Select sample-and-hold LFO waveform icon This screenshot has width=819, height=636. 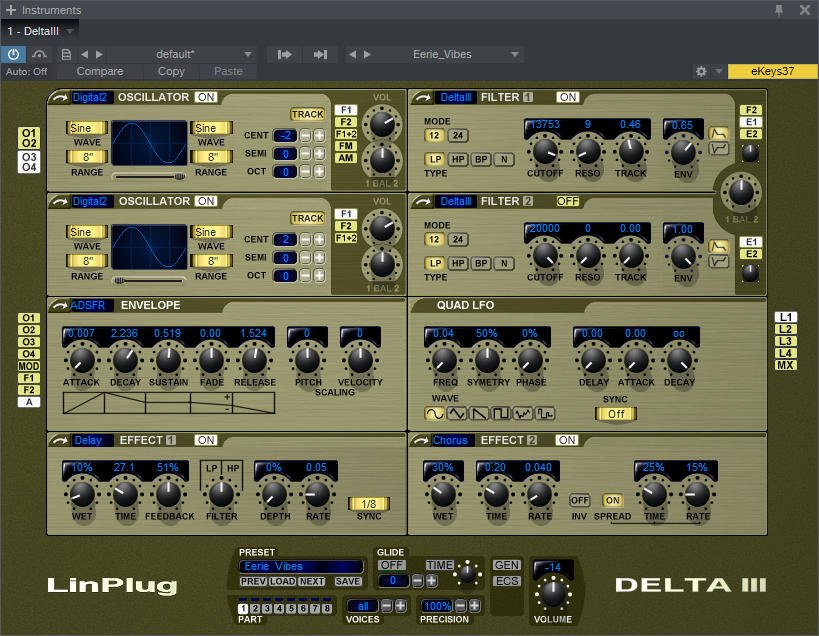coord(545,414)
